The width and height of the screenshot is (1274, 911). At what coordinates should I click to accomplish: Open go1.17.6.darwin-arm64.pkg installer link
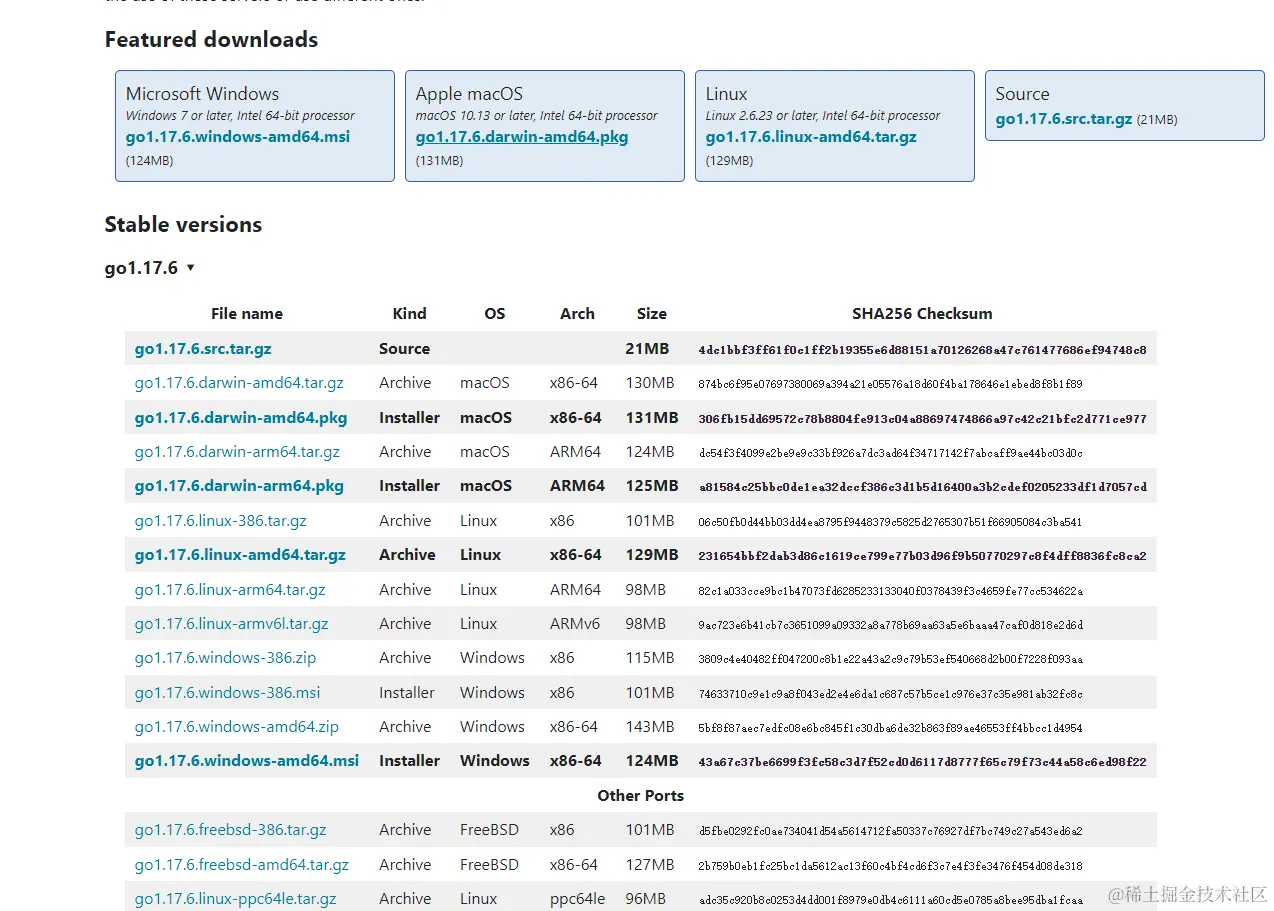(239, 486)
